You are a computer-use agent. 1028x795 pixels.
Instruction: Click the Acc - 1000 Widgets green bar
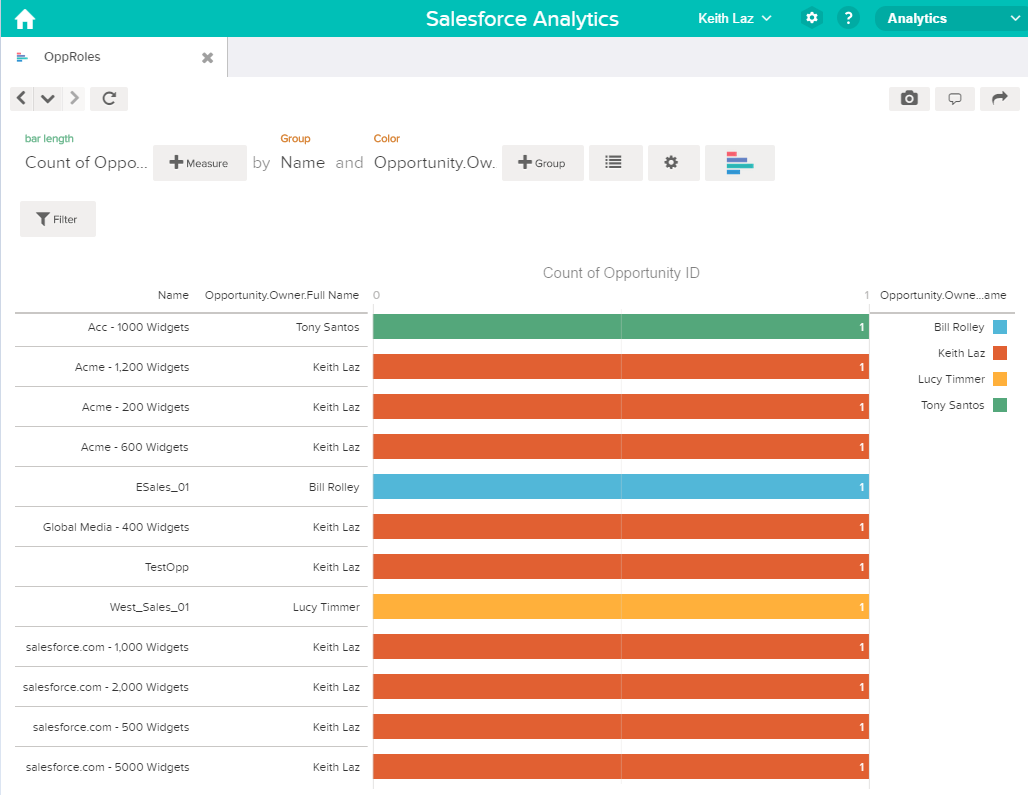pyautogui.click(x=621, y=326)
